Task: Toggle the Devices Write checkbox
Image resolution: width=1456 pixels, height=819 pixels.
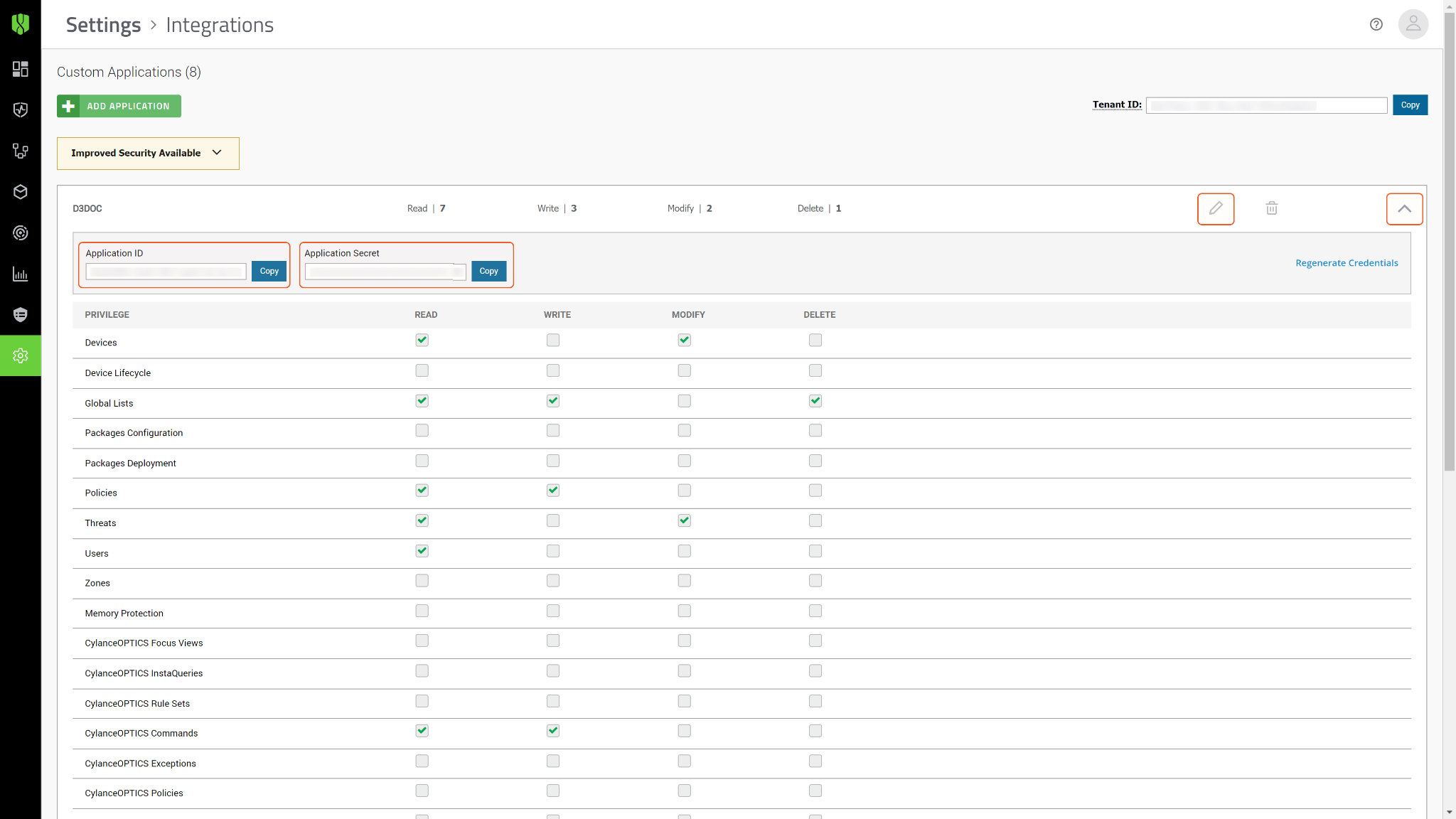Action: (x=553, y=341)
